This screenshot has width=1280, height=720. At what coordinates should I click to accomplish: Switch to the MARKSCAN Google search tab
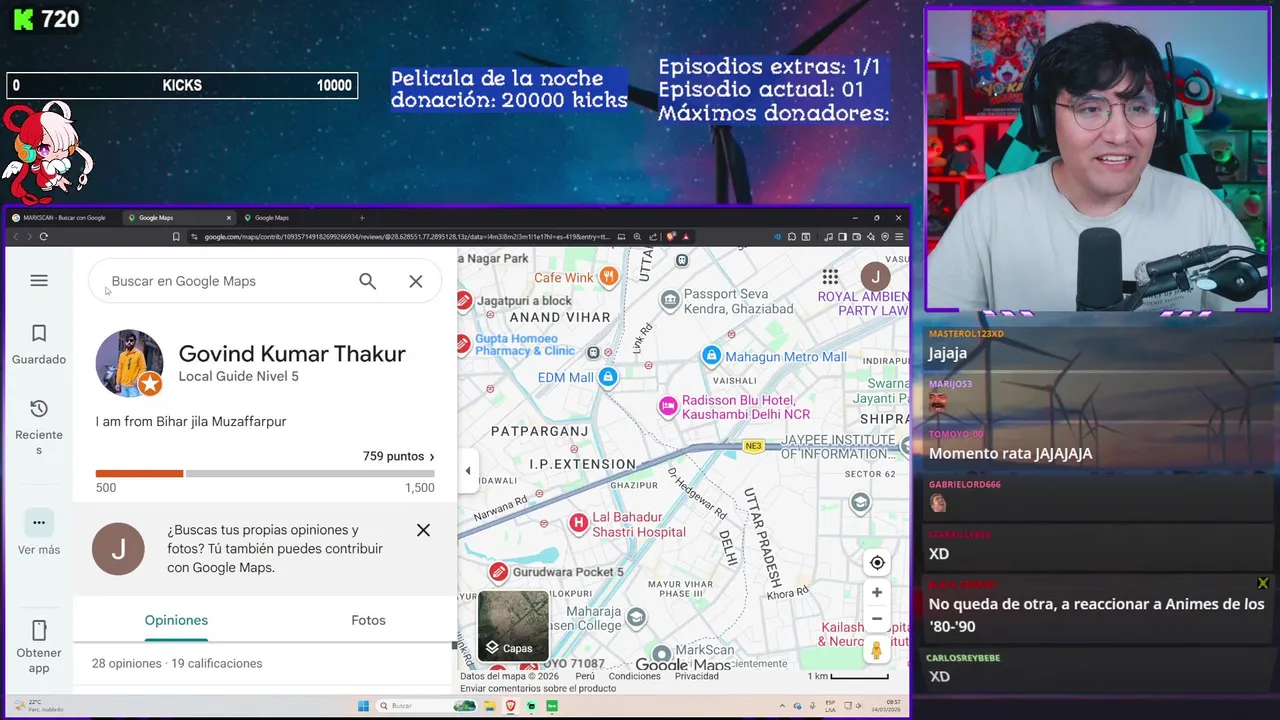point(65,217)
